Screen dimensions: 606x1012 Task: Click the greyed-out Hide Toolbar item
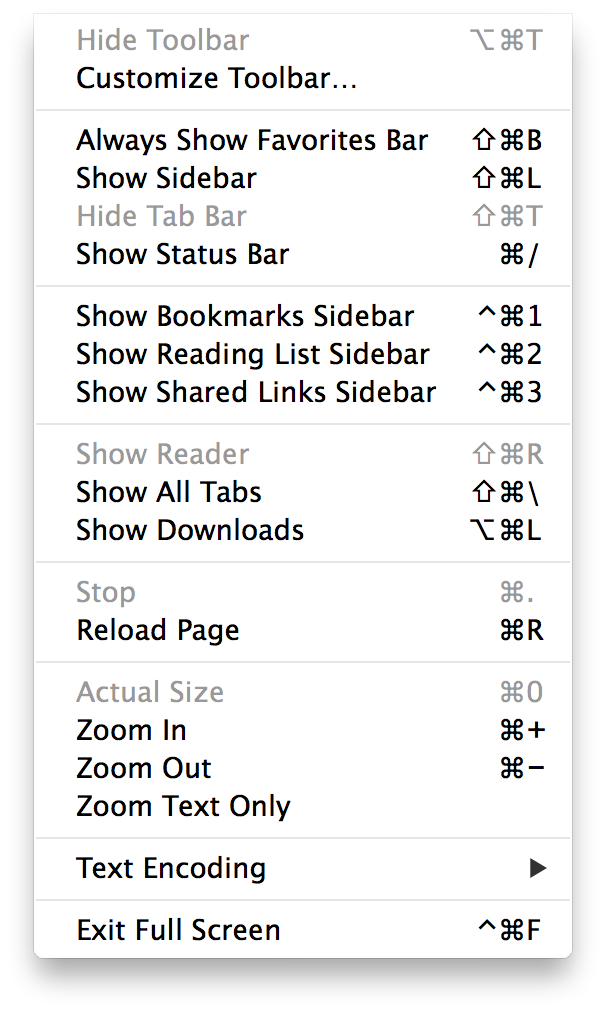(163, 40)
